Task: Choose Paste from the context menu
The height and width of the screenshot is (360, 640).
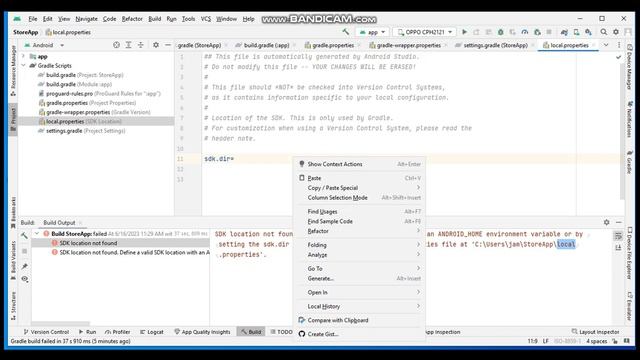Action: pos(359,178)
